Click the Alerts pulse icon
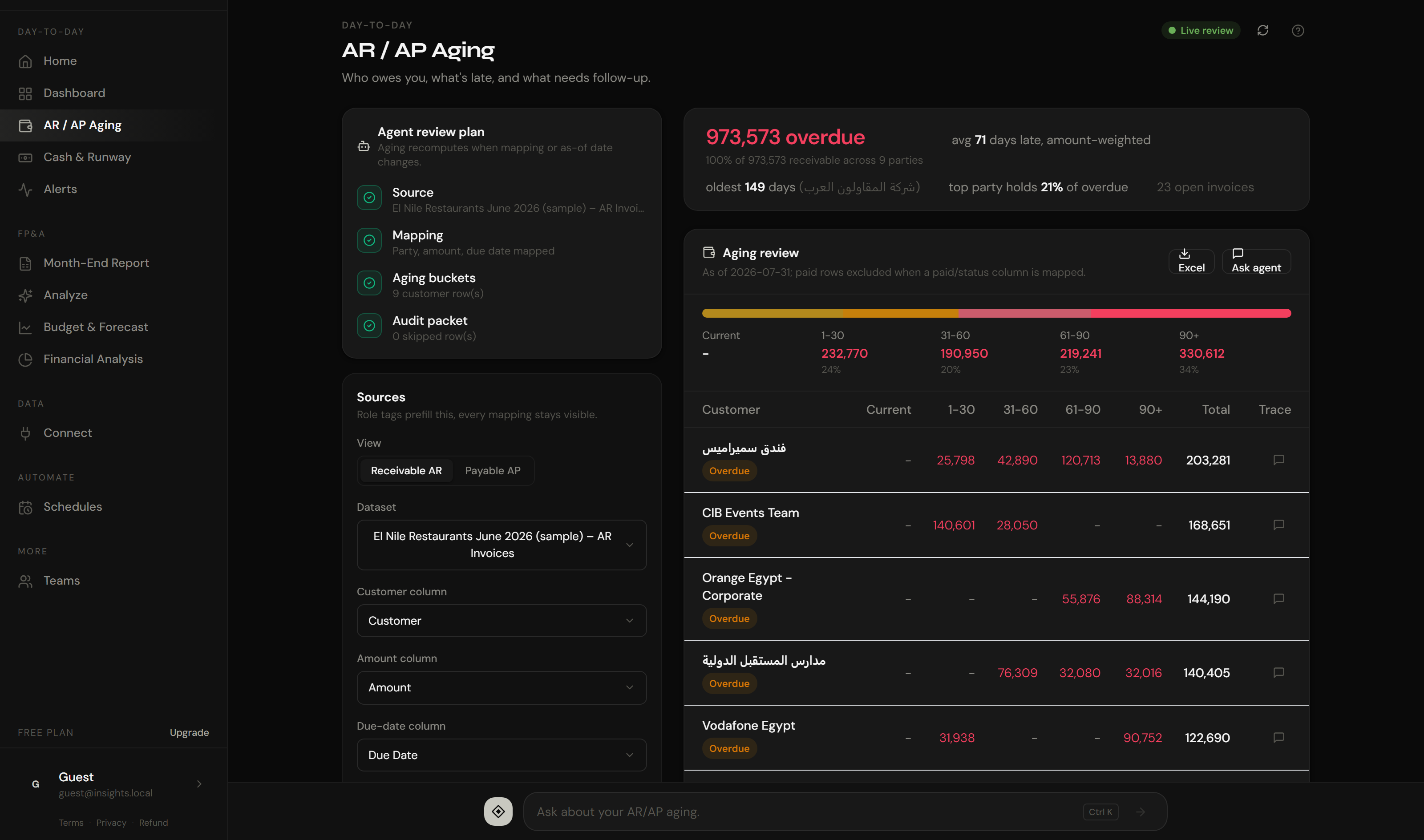1424x840 pixels. click(25, 190)
